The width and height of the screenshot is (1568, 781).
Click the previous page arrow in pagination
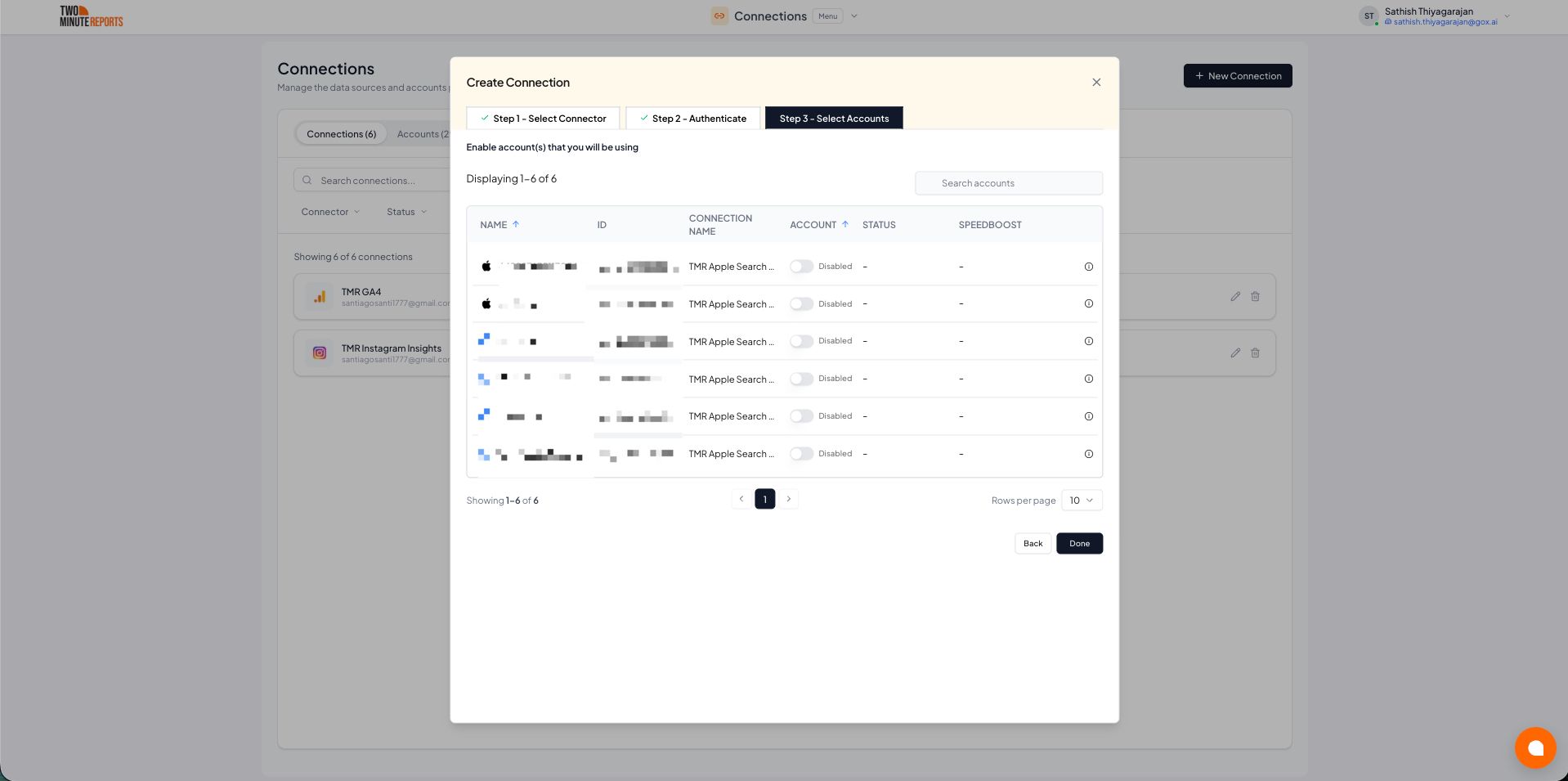point(741,499)
